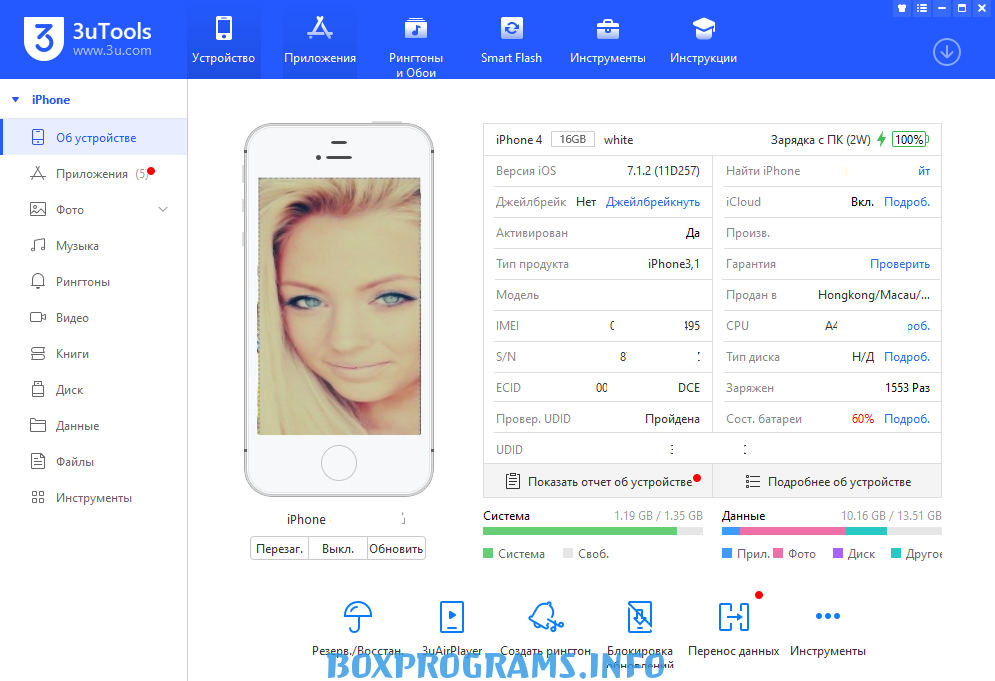
Task: Open Музыка in the sidebar
Action: coord(94,246)
